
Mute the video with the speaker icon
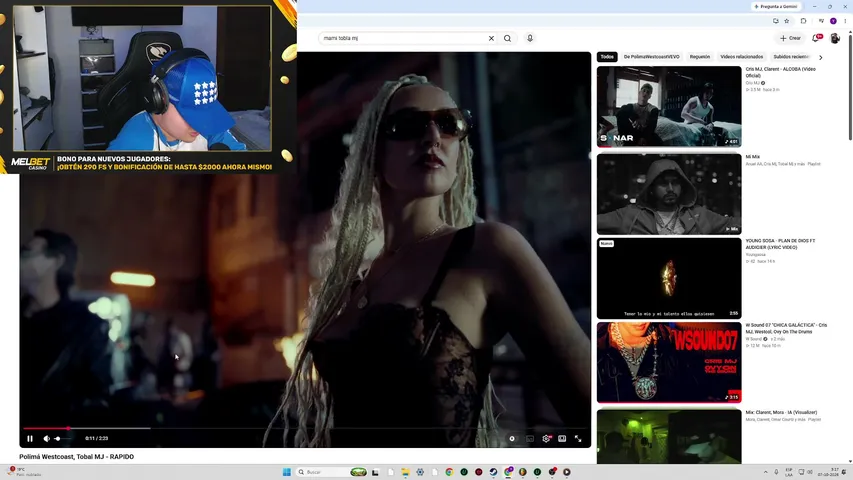(x=47, y=439)
